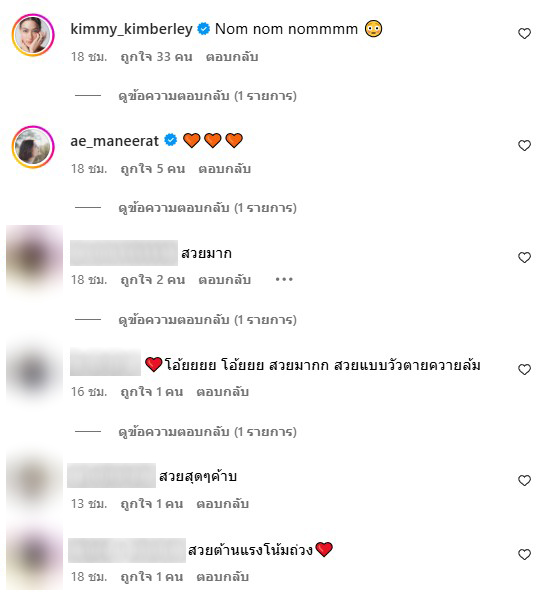This screenshot has width=544, height=602.
Task: Open kimmy_kimberley's profile picture
Action: coord(33,35)
